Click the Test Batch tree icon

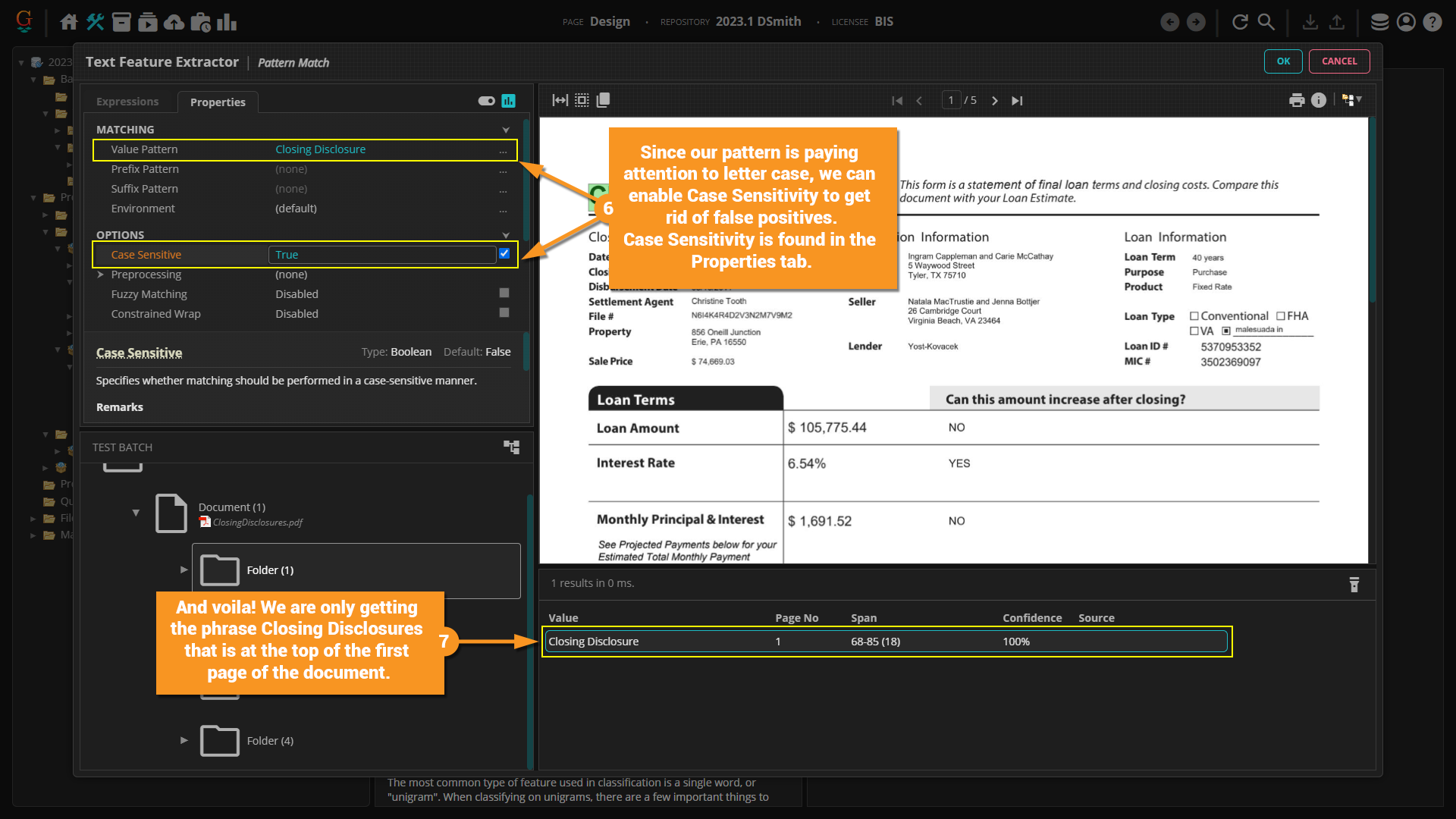pyautogui.click(x=512, y=447)
